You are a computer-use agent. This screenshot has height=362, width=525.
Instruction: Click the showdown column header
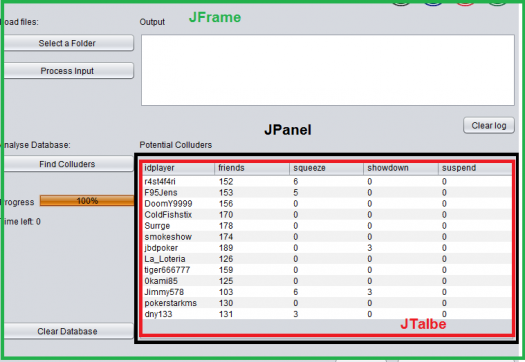pos(401,168)
